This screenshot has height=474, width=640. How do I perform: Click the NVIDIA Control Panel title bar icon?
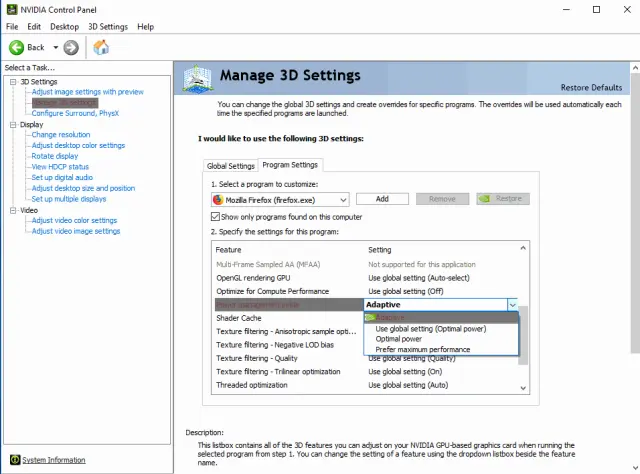[10, 8]
